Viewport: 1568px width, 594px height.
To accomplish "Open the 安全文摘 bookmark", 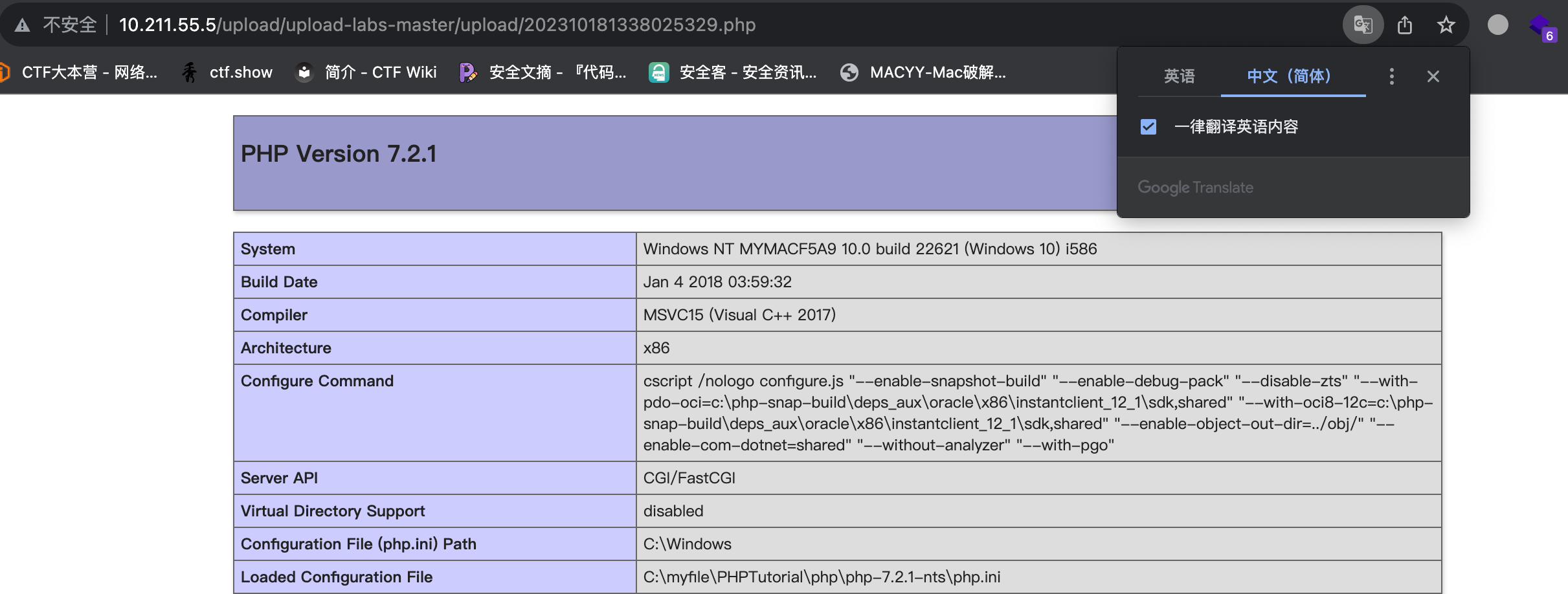I will coord(543,72).
